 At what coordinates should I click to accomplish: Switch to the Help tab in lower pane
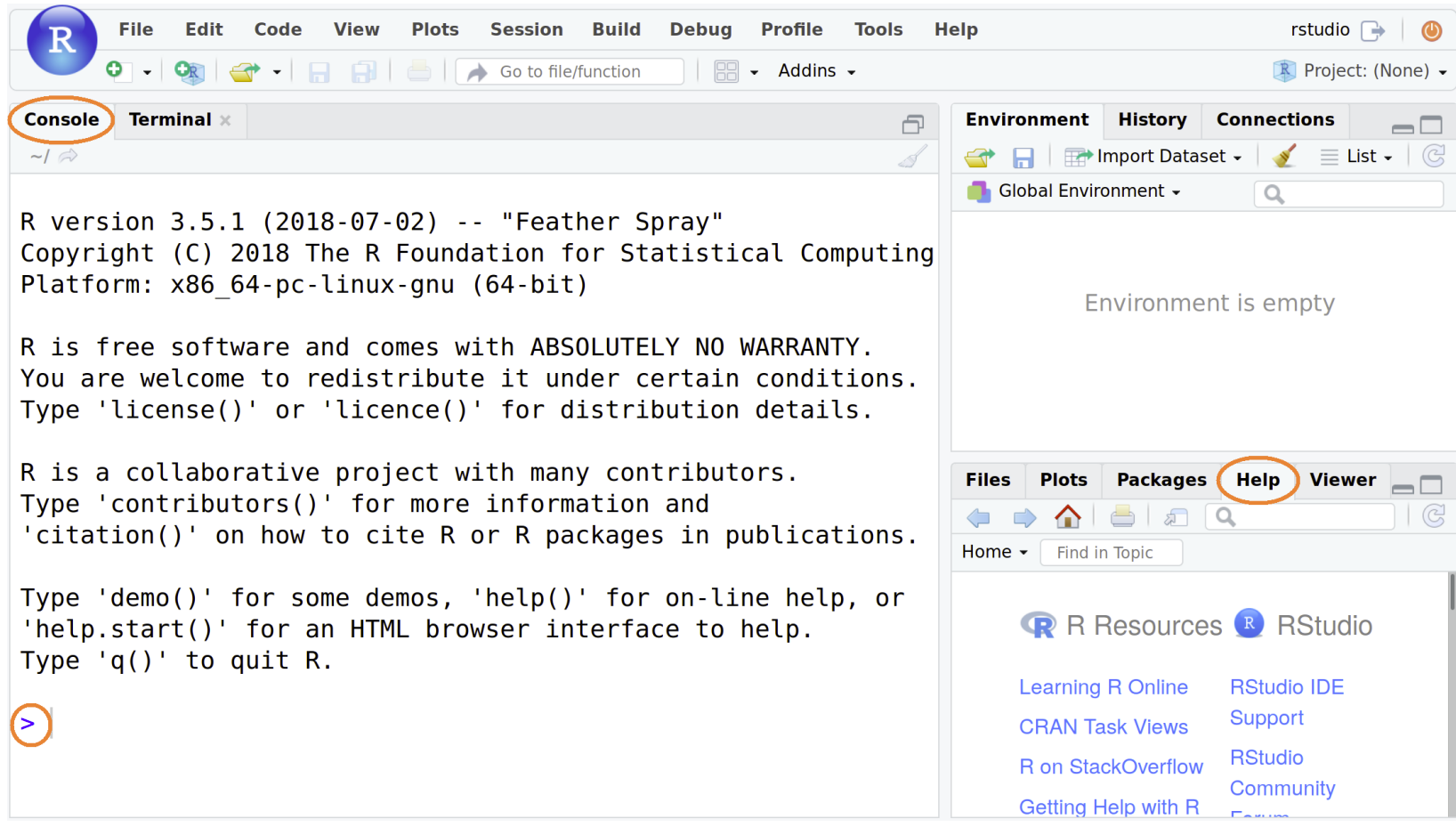[x=1258, y=480]
